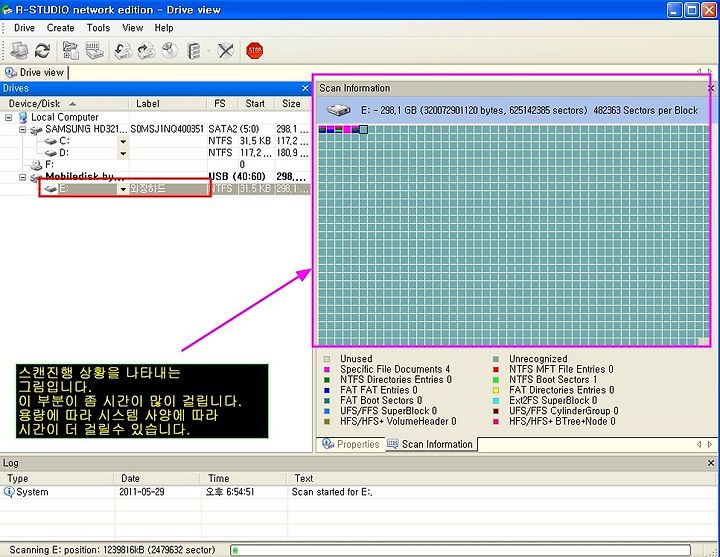Sort by the Device/Disk column header
The image size is (720, 557).
(64, 103)
